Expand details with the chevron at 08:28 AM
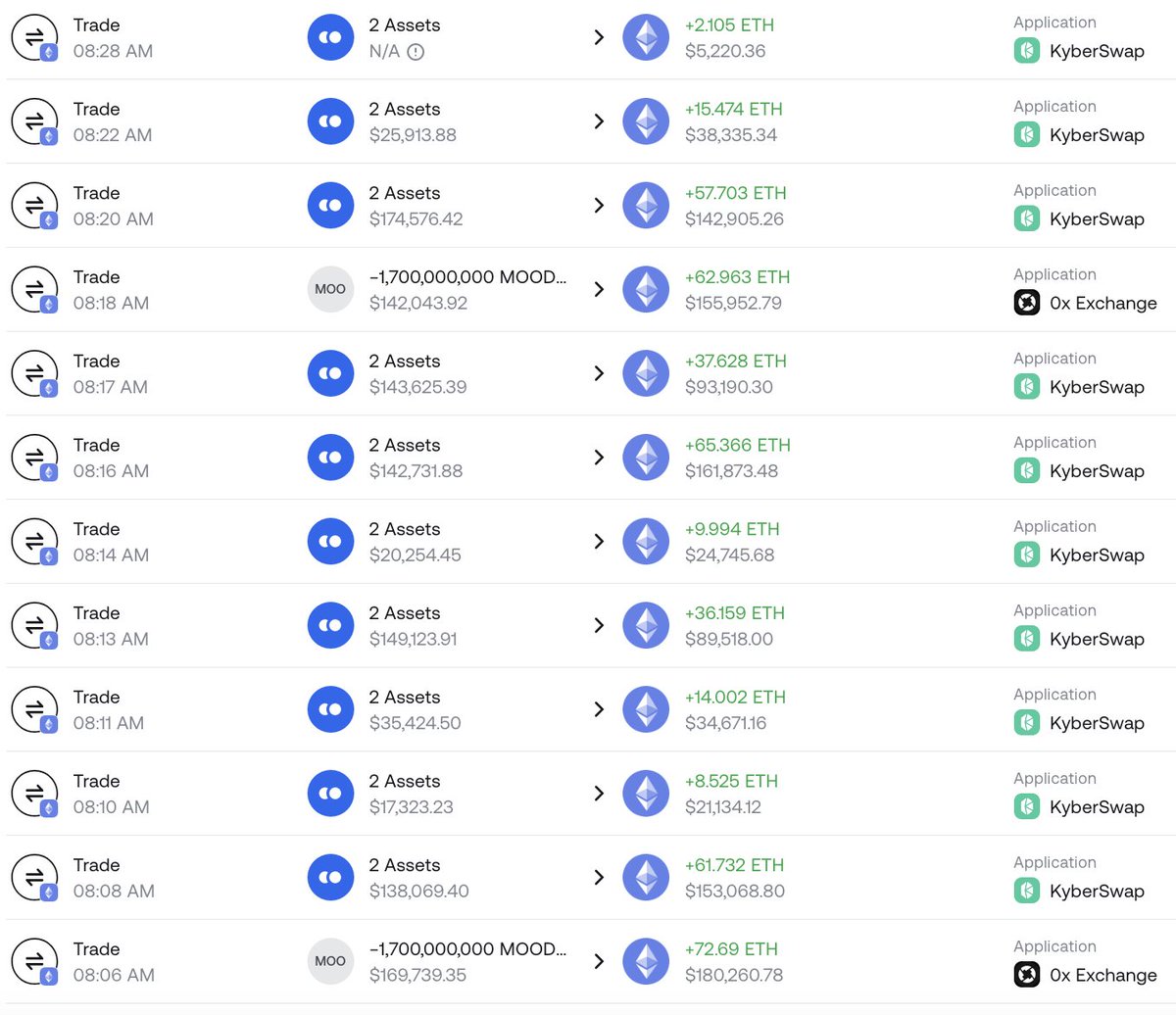 [599, 37]
